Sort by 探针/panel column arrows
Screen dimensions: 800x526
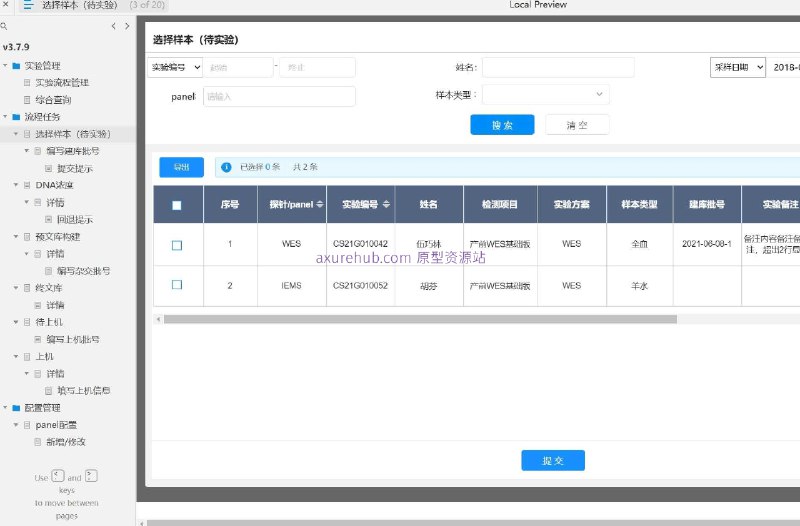(x=319, y=204)
